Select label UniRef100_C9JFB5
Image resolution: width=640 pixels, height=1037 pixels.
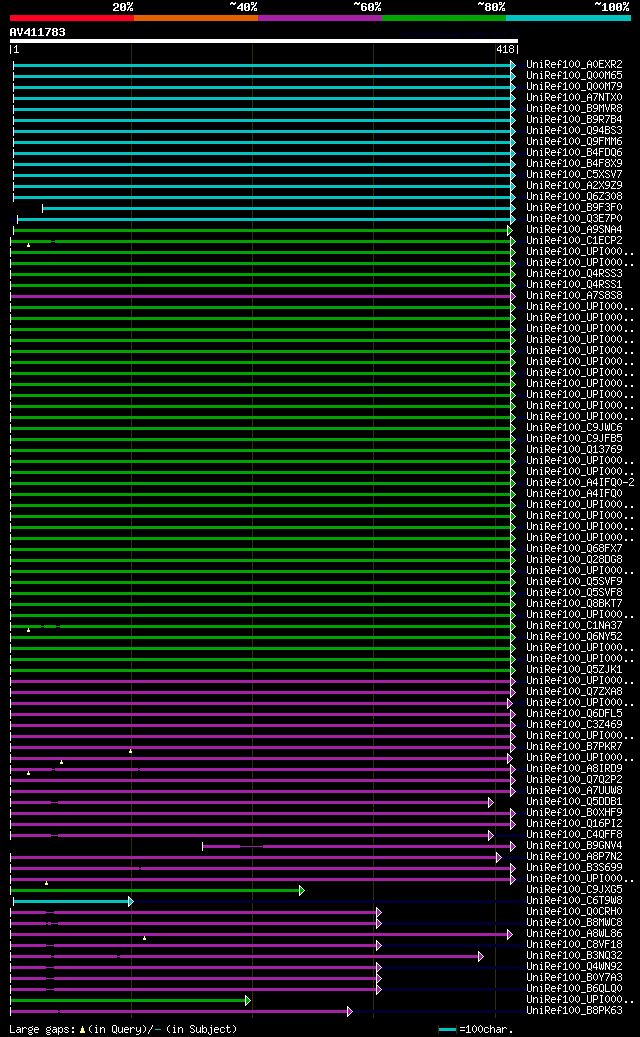574,438
